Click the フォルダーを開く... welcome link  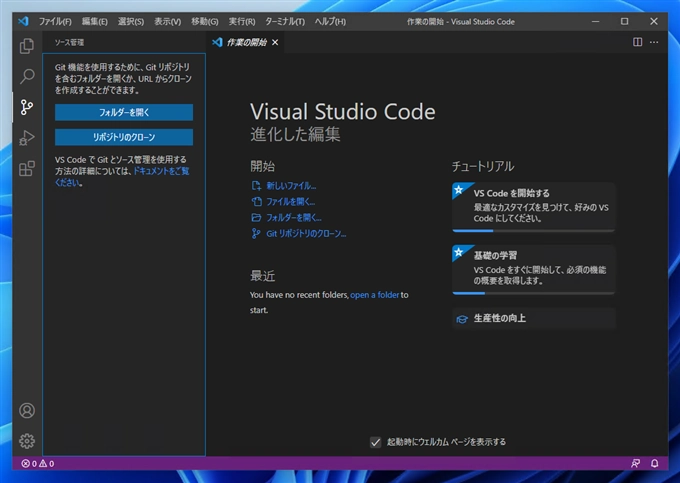click(294, 217)
